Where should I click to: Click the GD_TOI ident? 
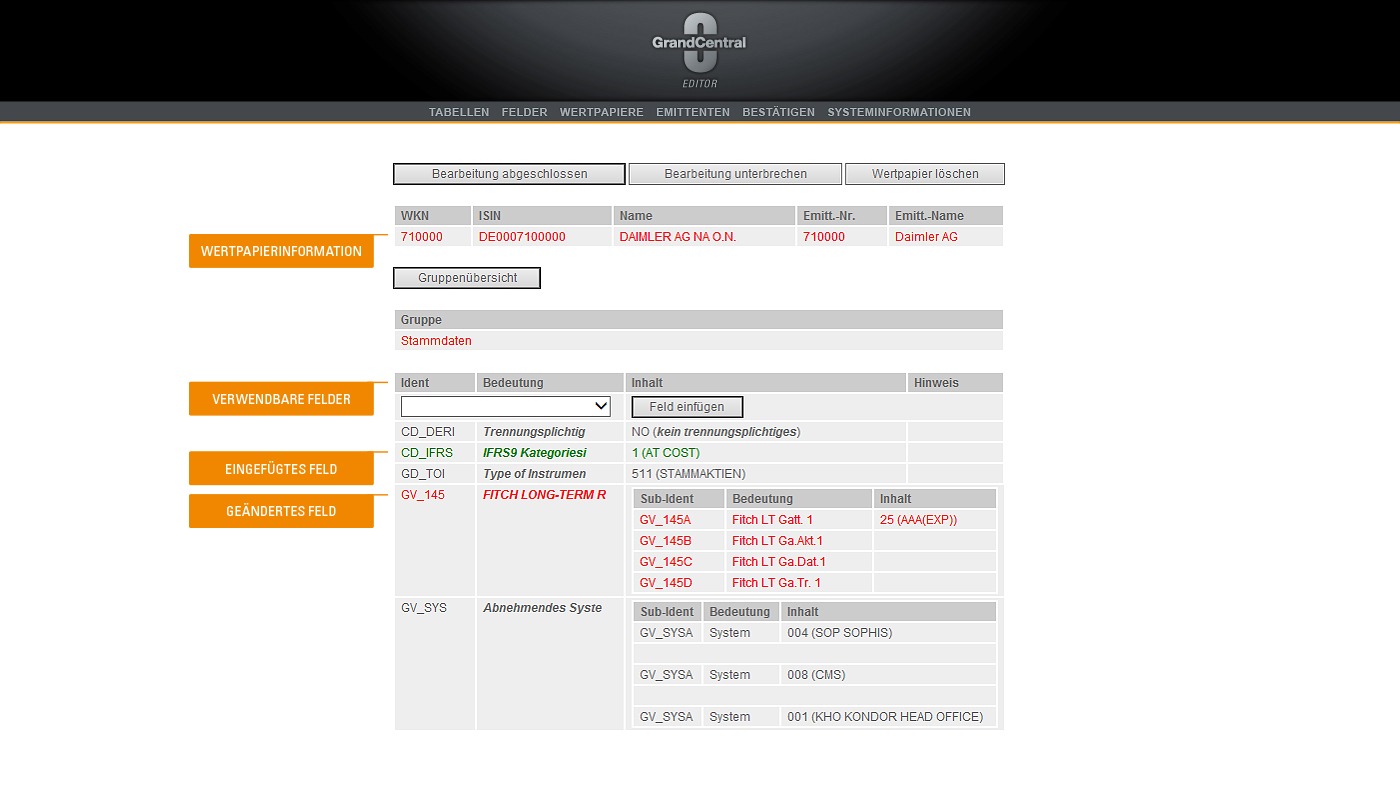click(x=424, y=474)
